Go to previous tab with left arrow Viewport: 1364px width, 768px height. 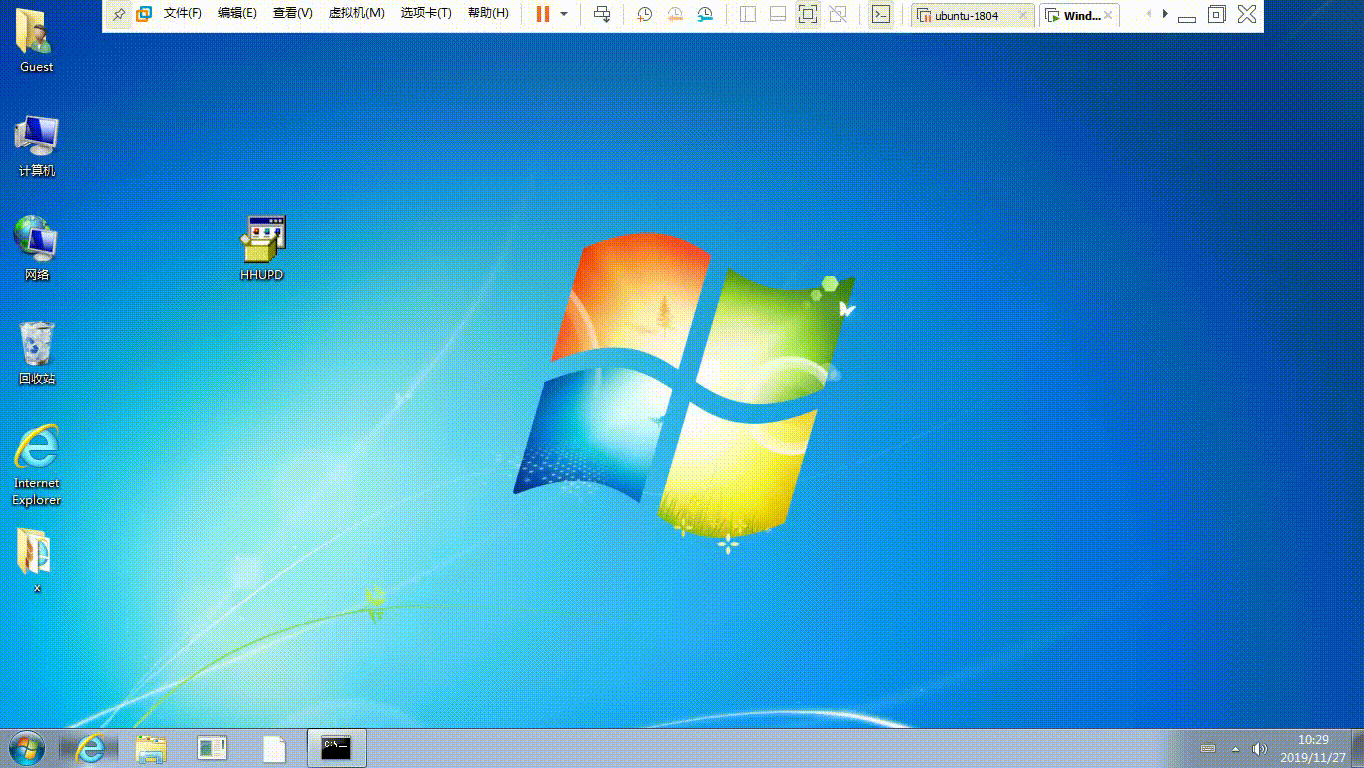point(1148,14)
